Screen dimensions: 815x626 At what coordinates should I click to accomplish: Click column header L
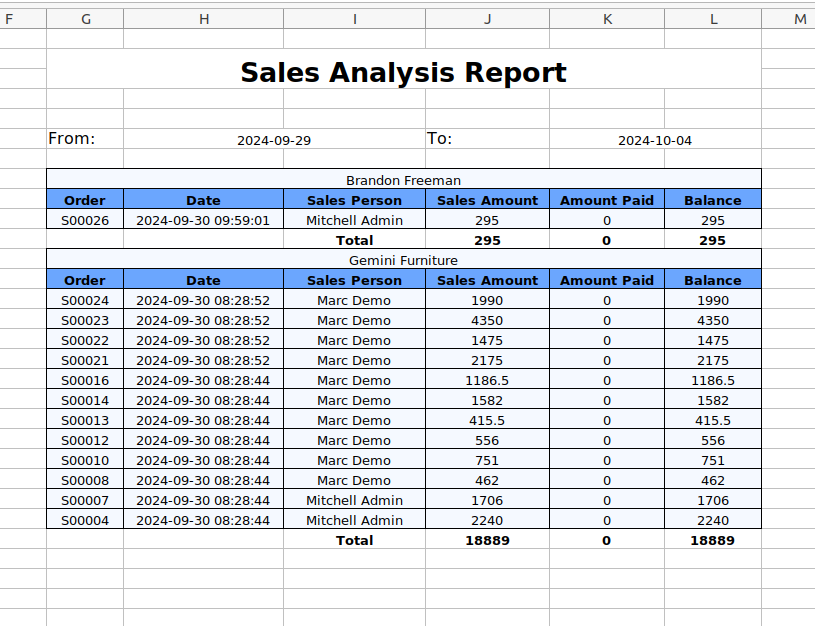coord(713,19)
